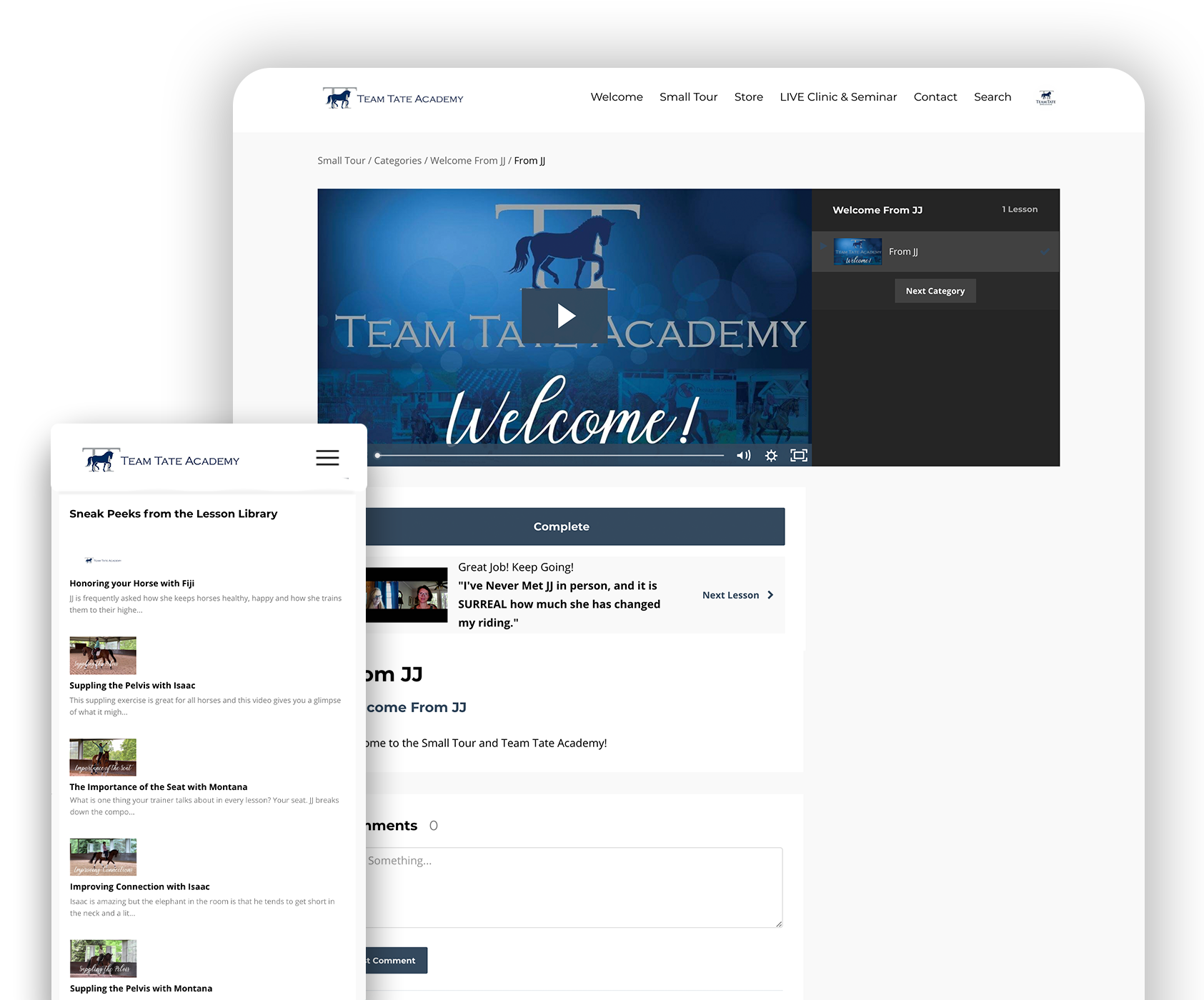Viewport: 1204px width, 1000px height.
Task: Open the Small Tour menu item
Action: point(688,97)
